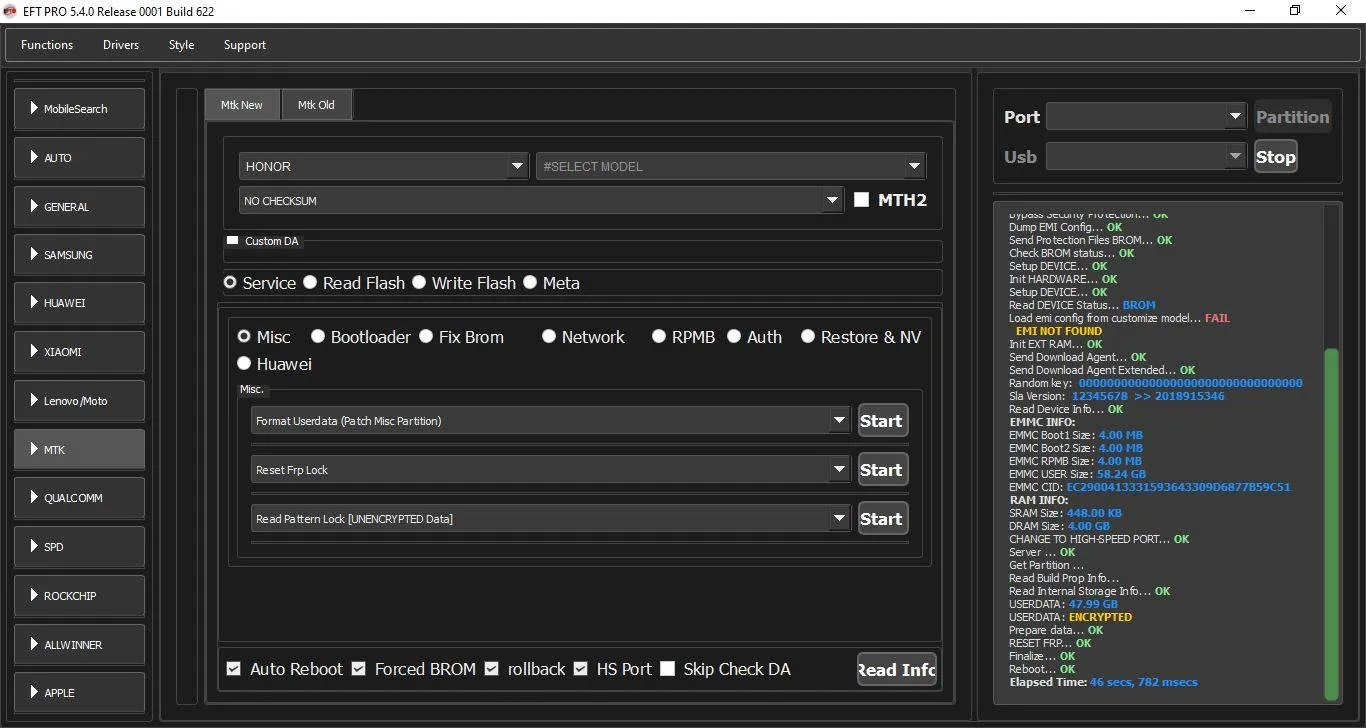Select the SPD sidebar entry
This screenshot has height=728, width=1366.
[79, 547]
